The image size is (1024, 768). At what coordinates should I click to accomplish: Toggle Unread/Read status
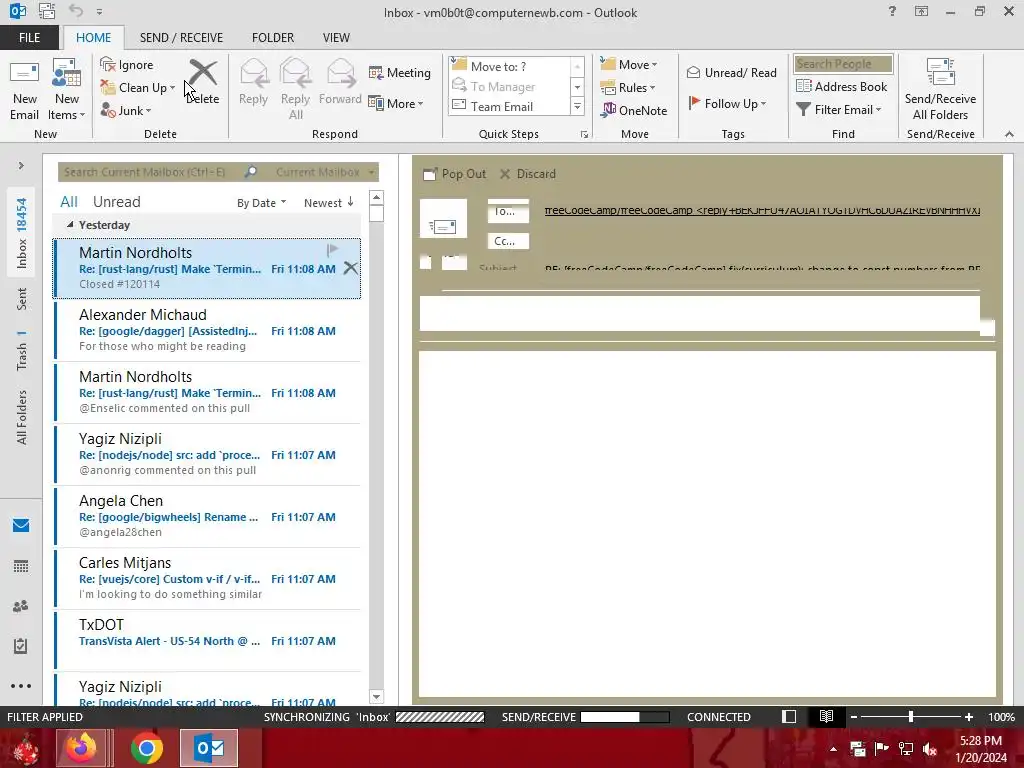[732, 72]
